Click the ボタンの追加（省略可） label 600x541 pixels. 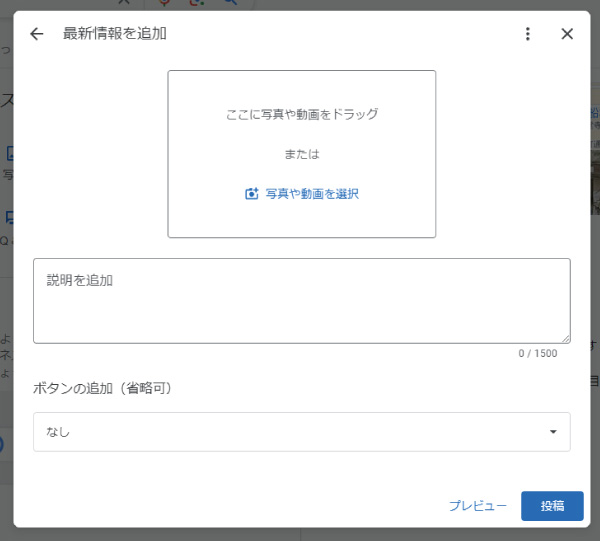pos(104,388)
